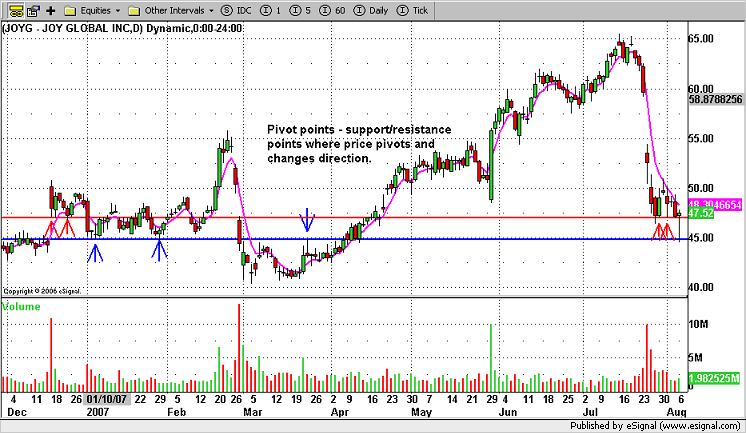Click the Volume pane label
This screenshot has width=746, height=433.
21,307
